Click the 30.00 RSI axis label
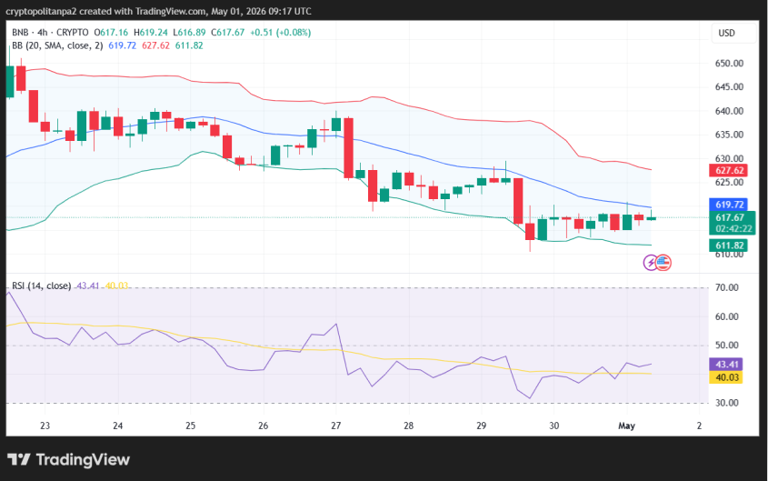This screenshot has width=768, height=481. [726, 403]
